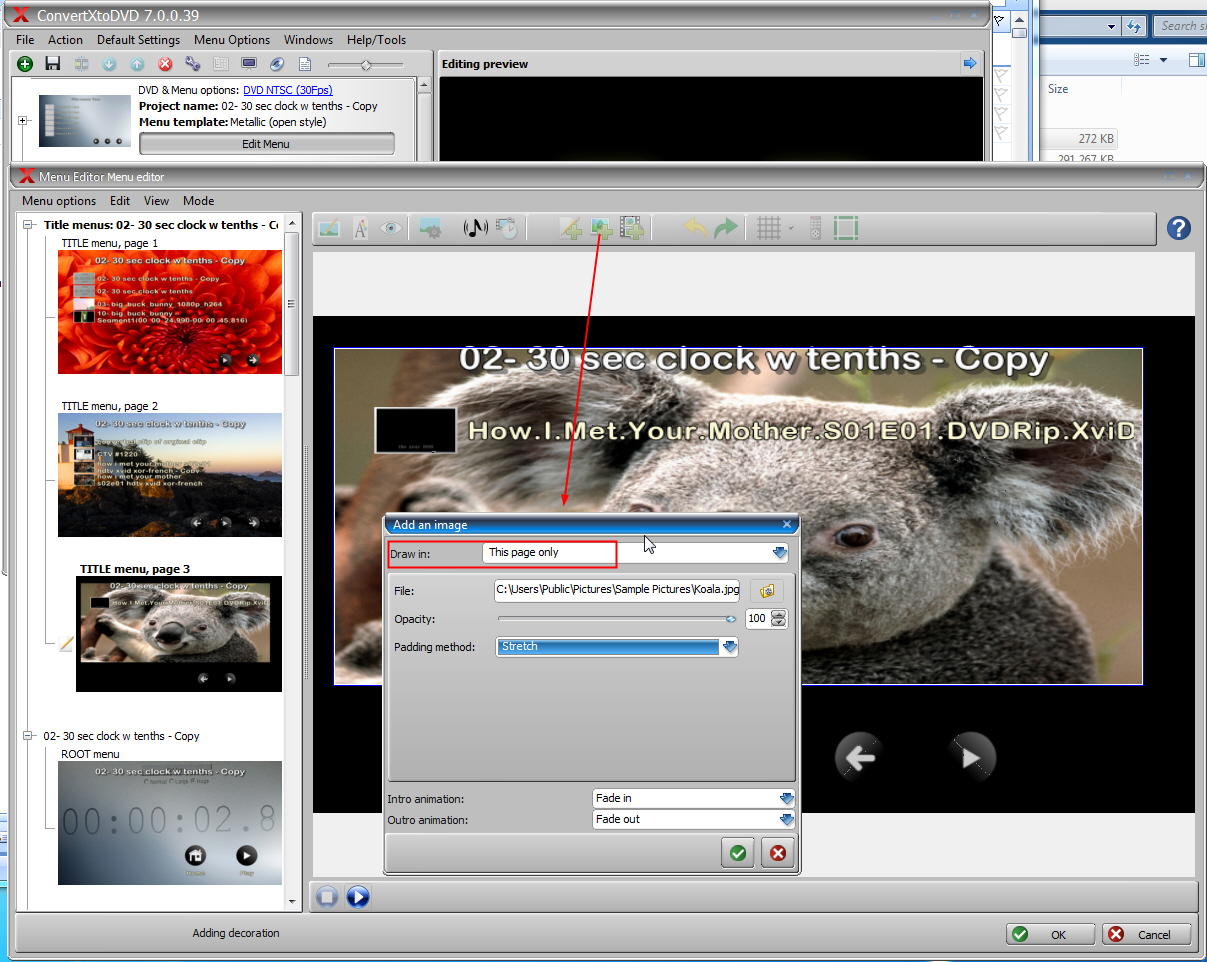Click the floppy disk Save project icon
The width and height of the screenshot is (1207, 962).
pos(53,64)
